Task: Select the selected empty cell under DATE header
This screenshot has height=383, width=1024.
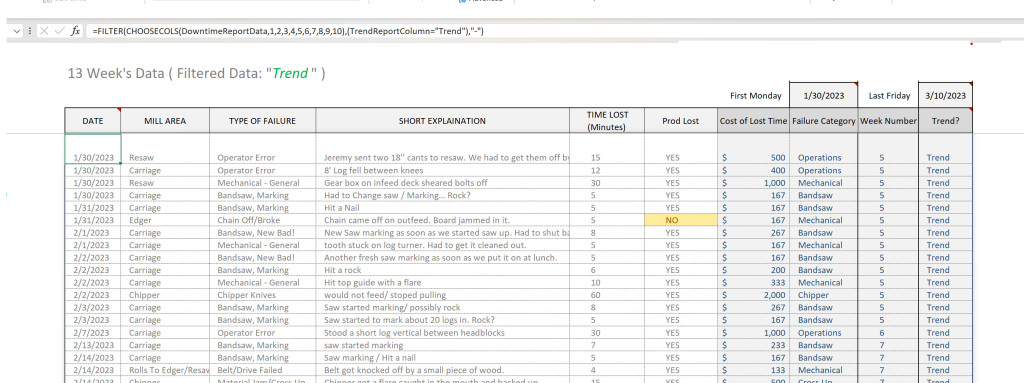Action: [x=93, y=148]
